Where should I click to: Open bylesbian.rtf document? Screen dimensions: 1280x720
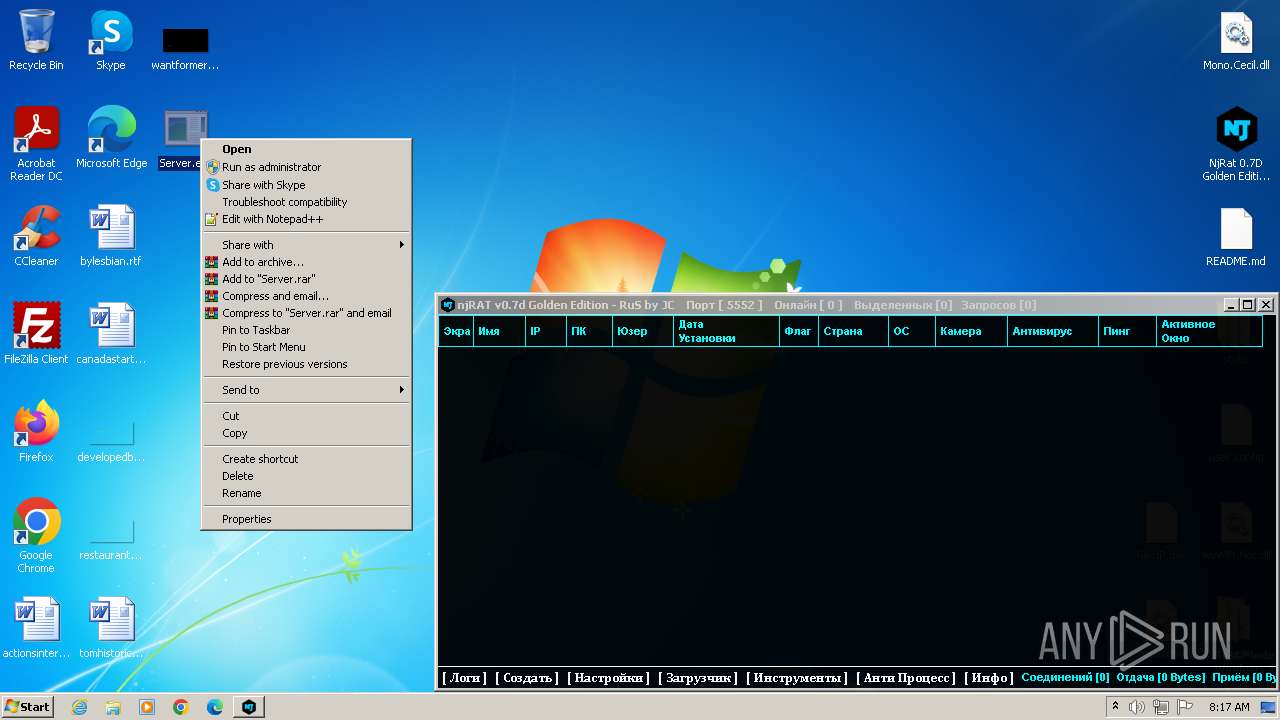[x=111, y=236]
